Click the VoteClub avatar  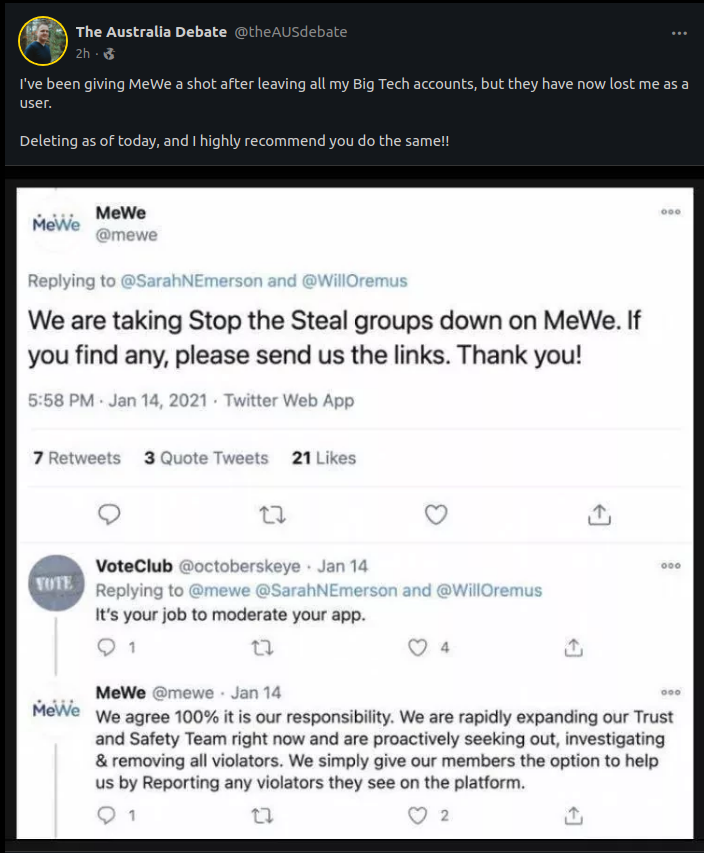57,583
